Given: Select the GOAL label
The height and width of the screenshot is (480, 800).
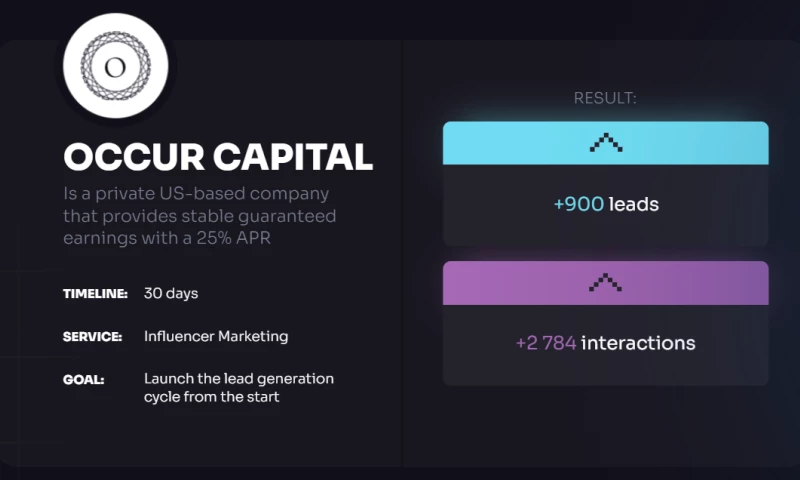Looking at the screenshot, I should pyautogui.click(x=82, y=380).
